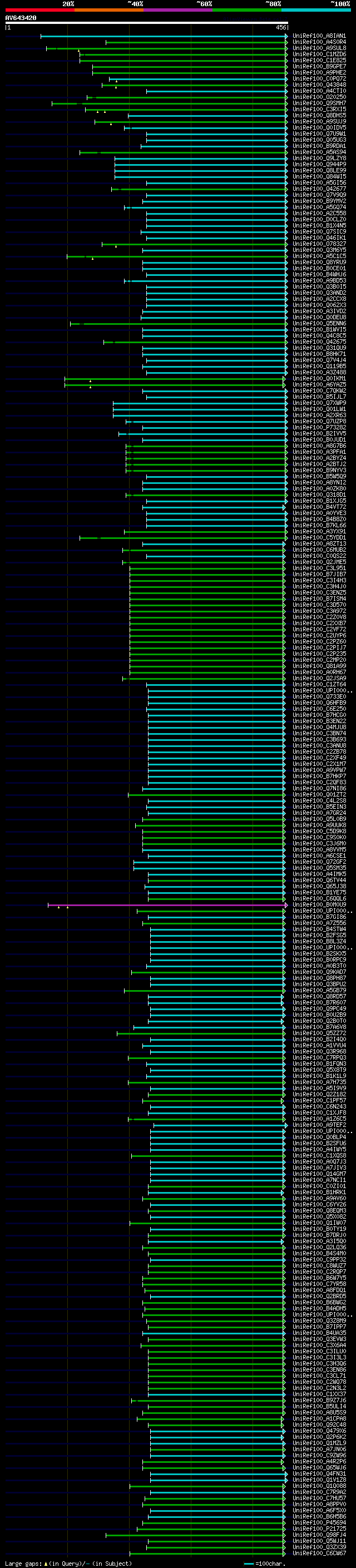This screenshot has height=1568, width=356.
Task: Select the UniRef100_Q42677 label
Action: pos(319,189)
